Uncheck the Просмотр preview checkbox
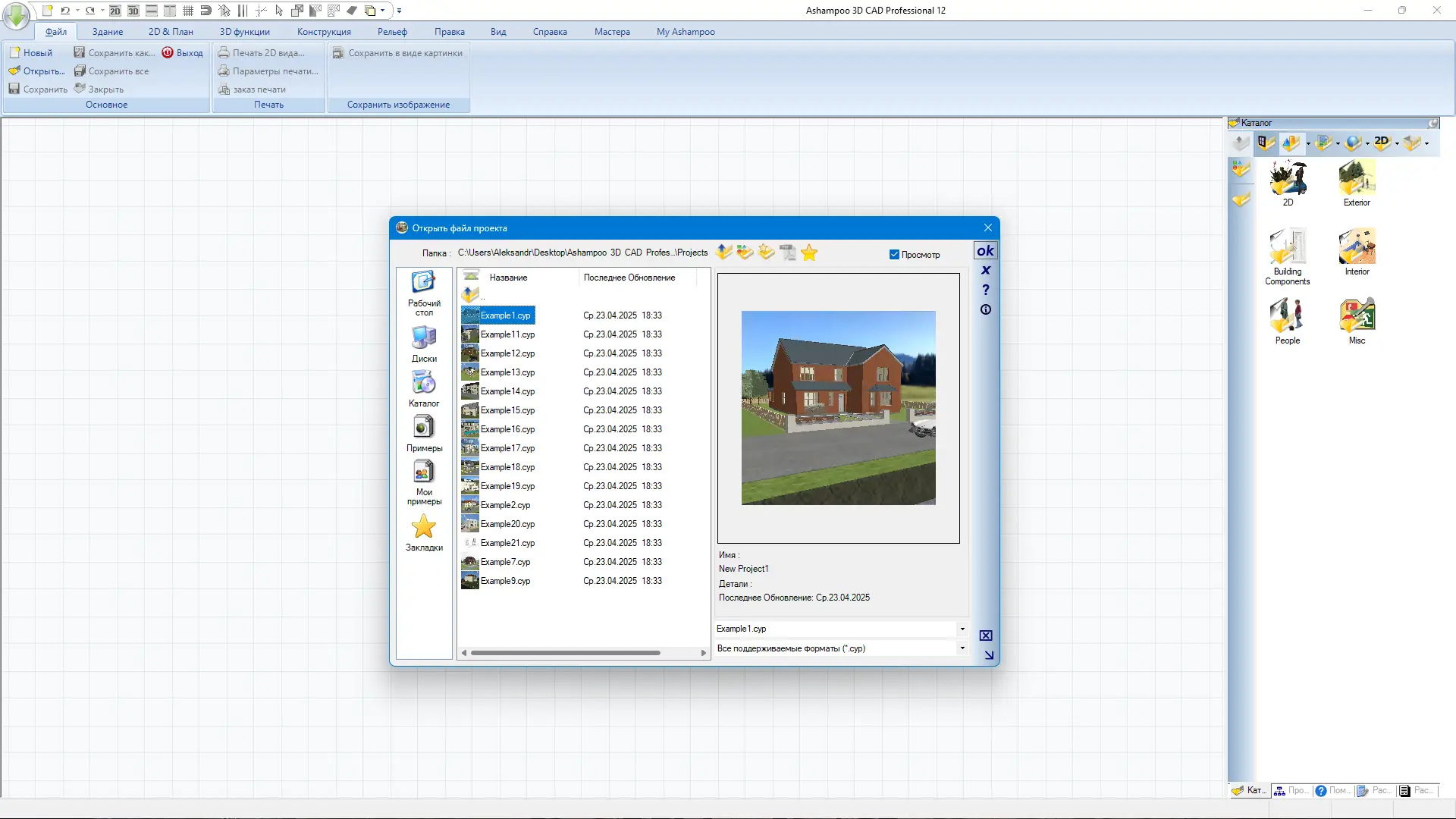Viewport: 1456px width, 819px height. [x=894, y=255]
